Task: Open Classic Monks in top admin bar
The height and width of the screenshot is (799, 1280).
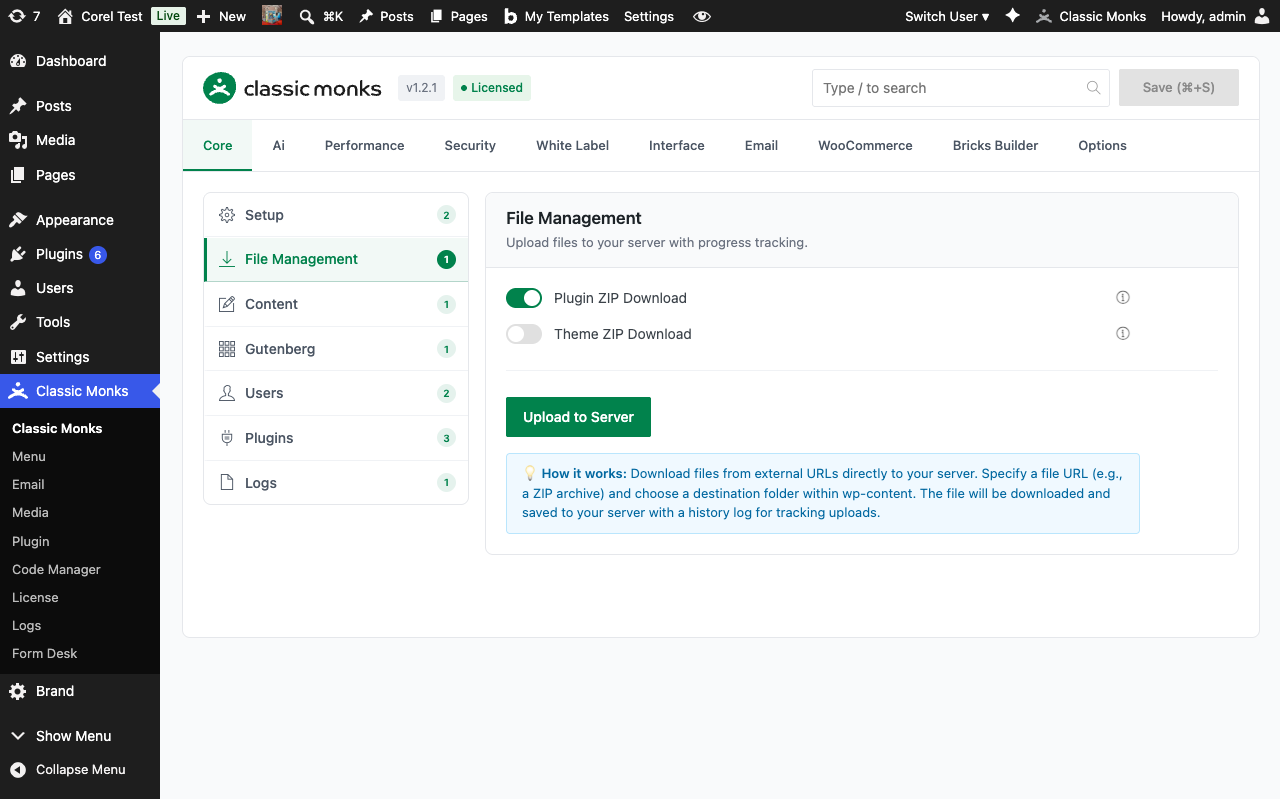Action: pos(1091,16)
